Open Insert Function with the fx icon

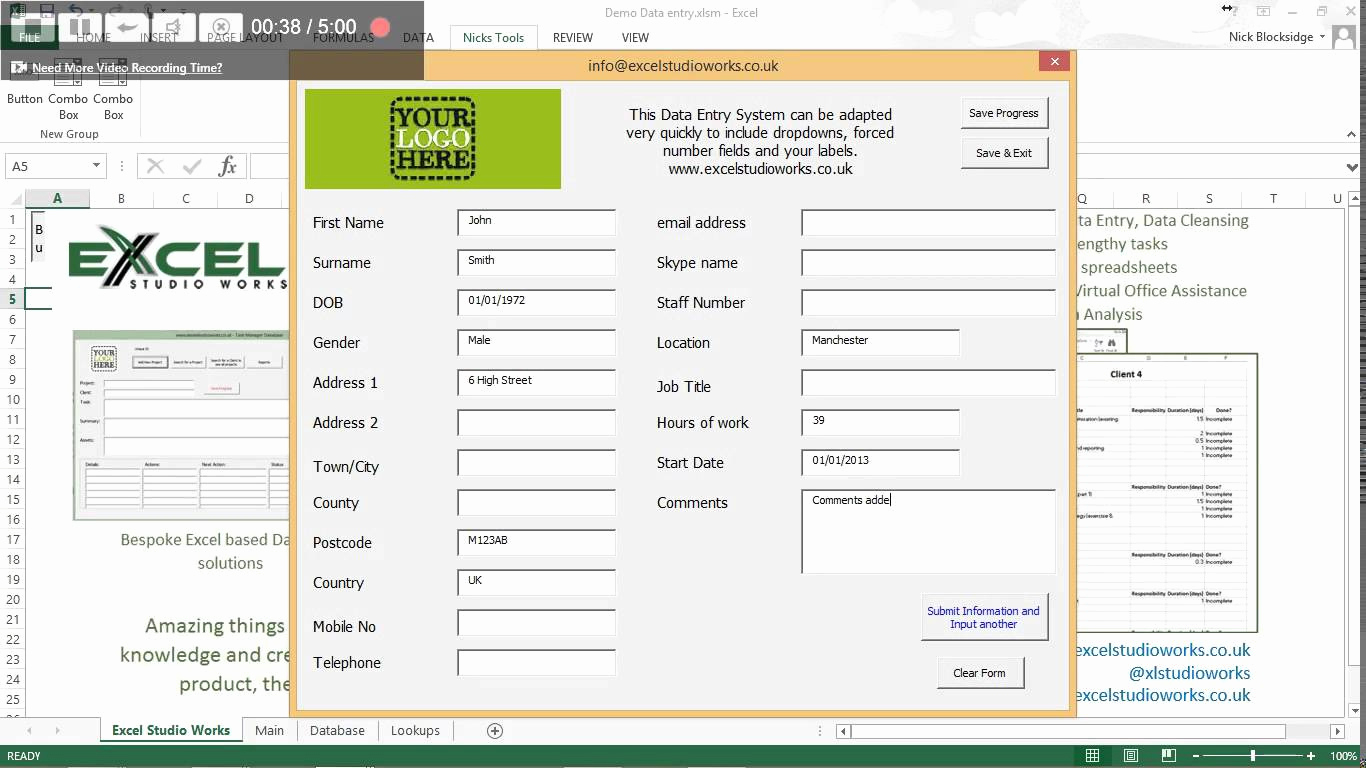(x=227, y=167)
